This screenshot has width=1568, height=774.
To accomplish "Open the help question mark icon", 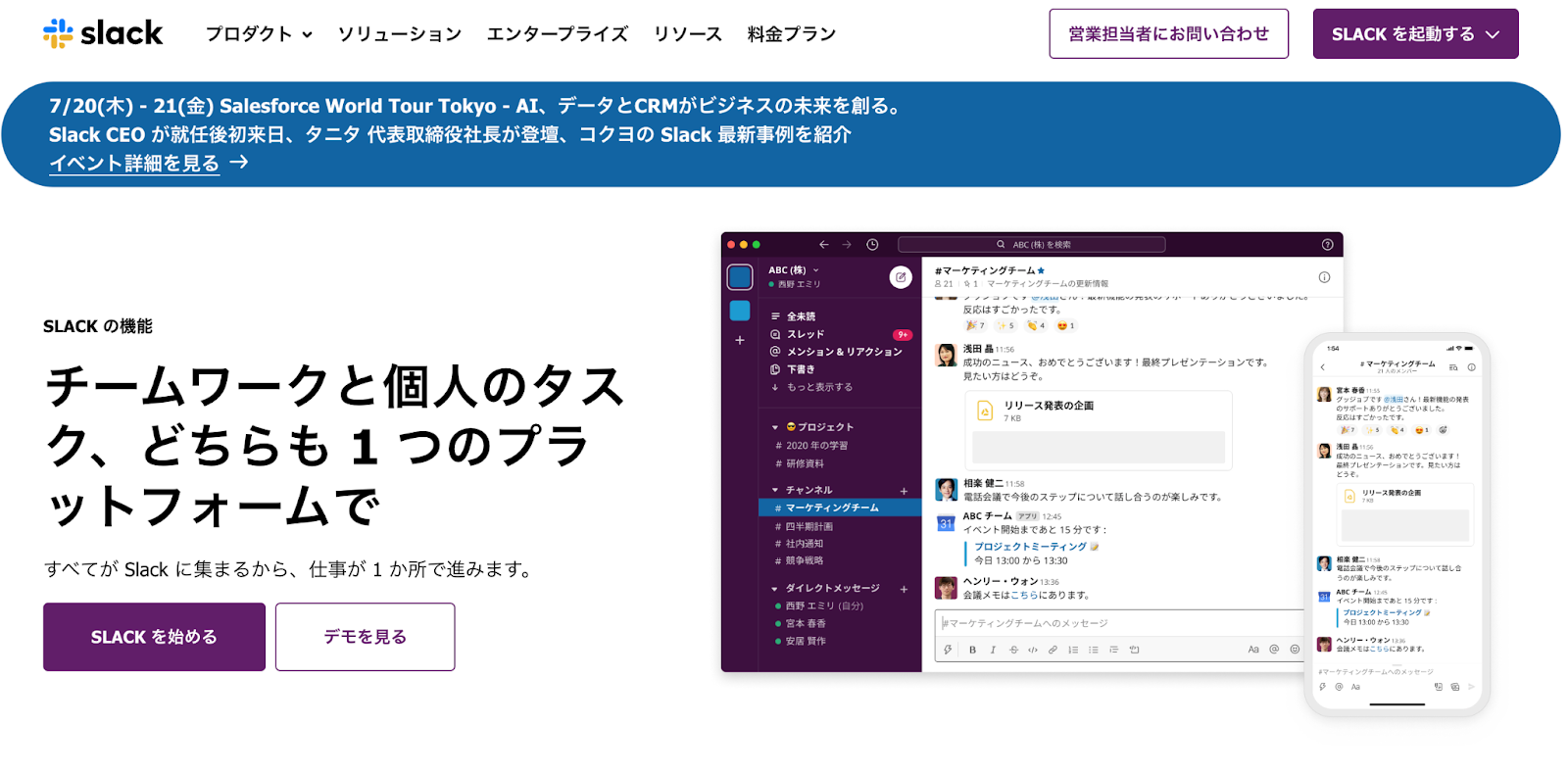I will pos(1327,245).
